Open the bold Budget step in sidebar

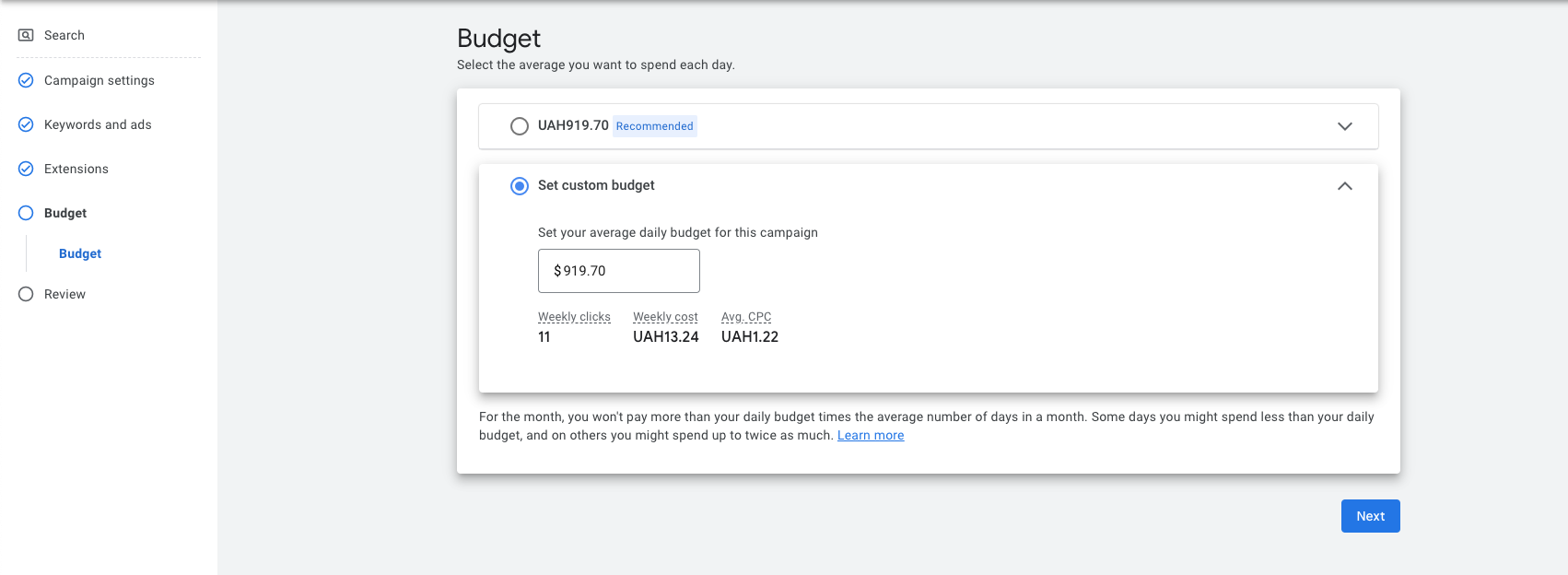click(x=65, y=213)
